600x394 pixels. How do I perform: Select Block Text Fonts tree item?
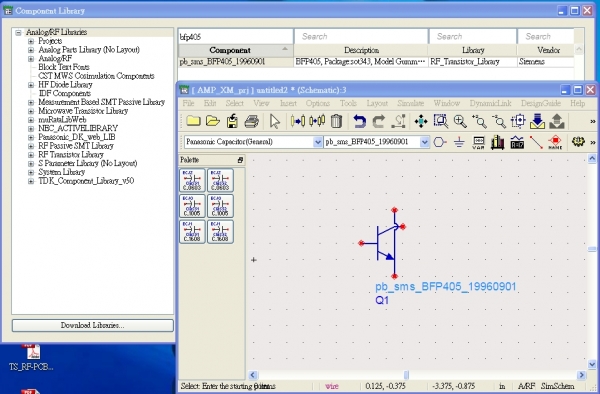click(x=64, y=67)
